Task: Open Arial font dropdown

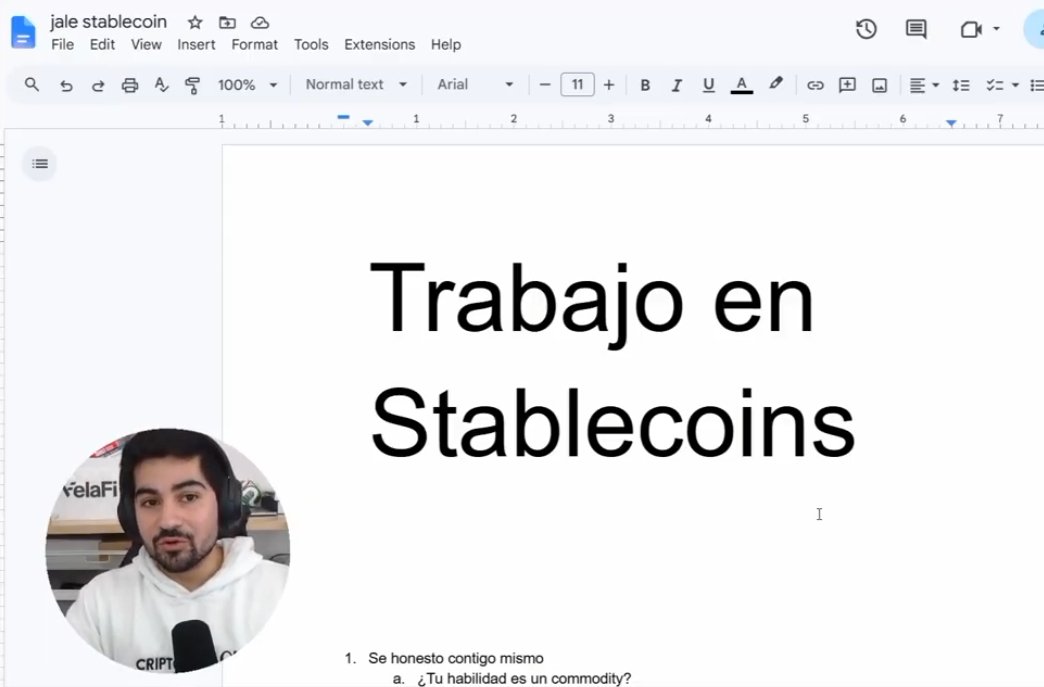Action: pyautogui.click(x=475, y=85)
